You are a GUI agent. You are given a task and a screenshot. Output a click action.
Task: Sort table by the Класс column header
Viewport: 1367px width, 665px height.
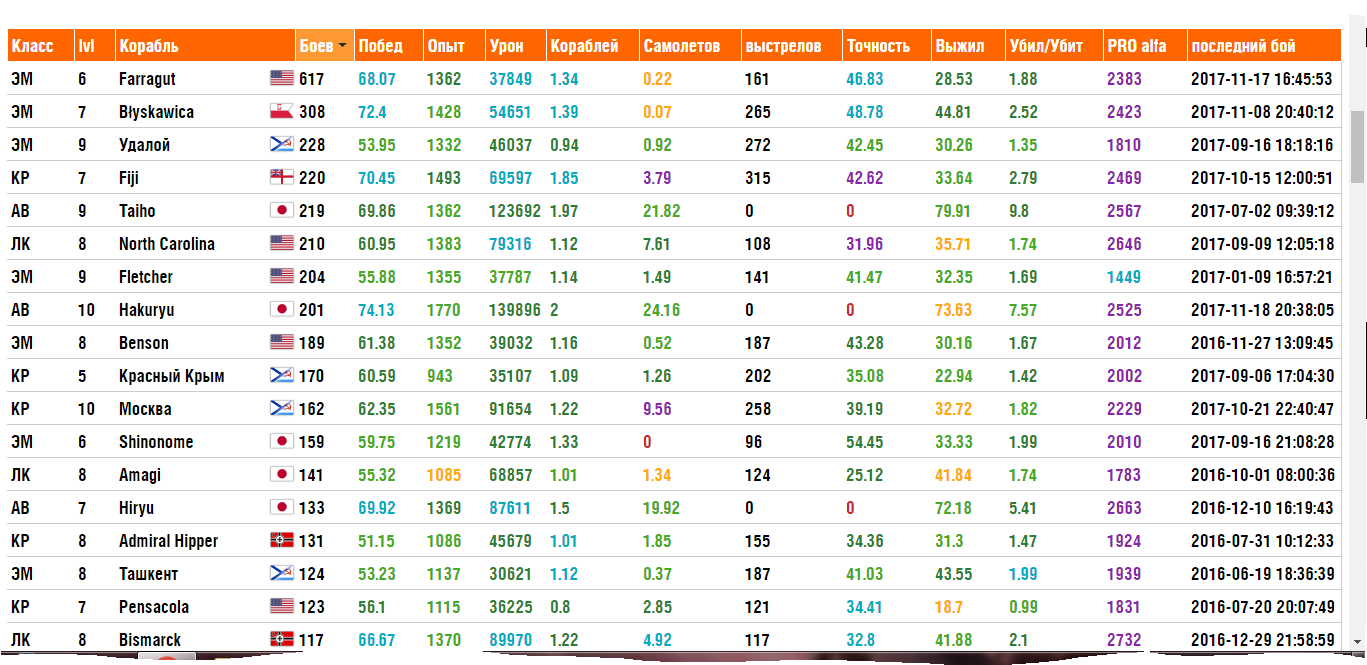coord(33,46)
